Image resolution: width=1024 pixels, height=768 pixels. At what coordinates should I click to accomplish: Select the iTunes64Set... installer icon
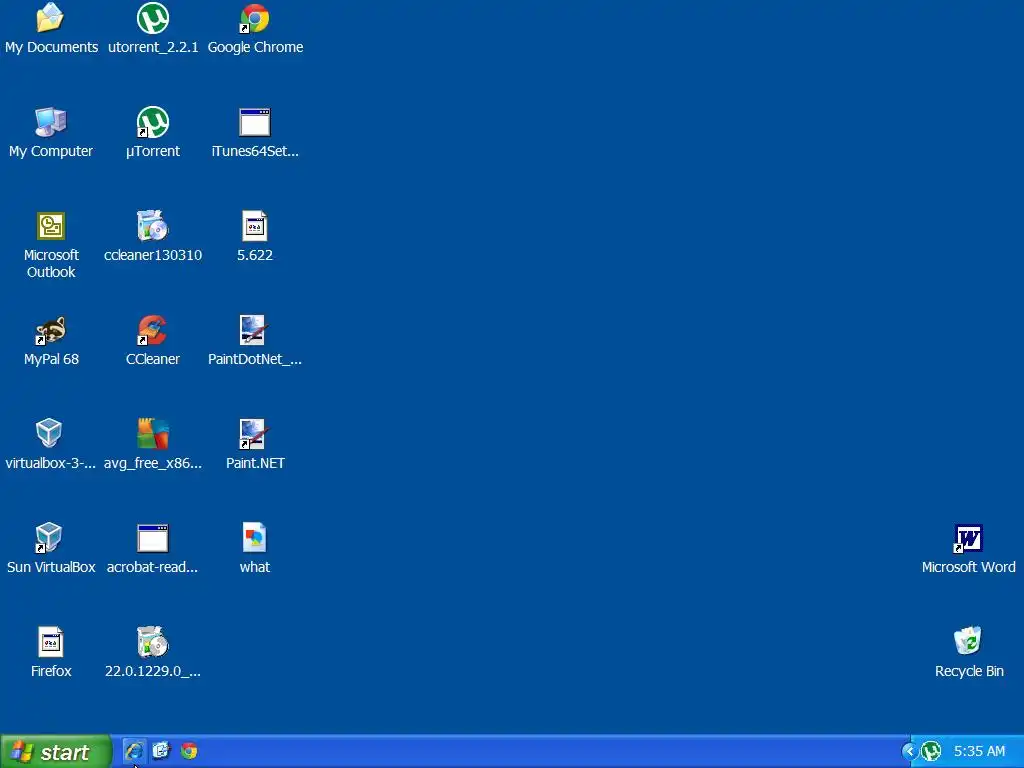(x=255, y=122)
